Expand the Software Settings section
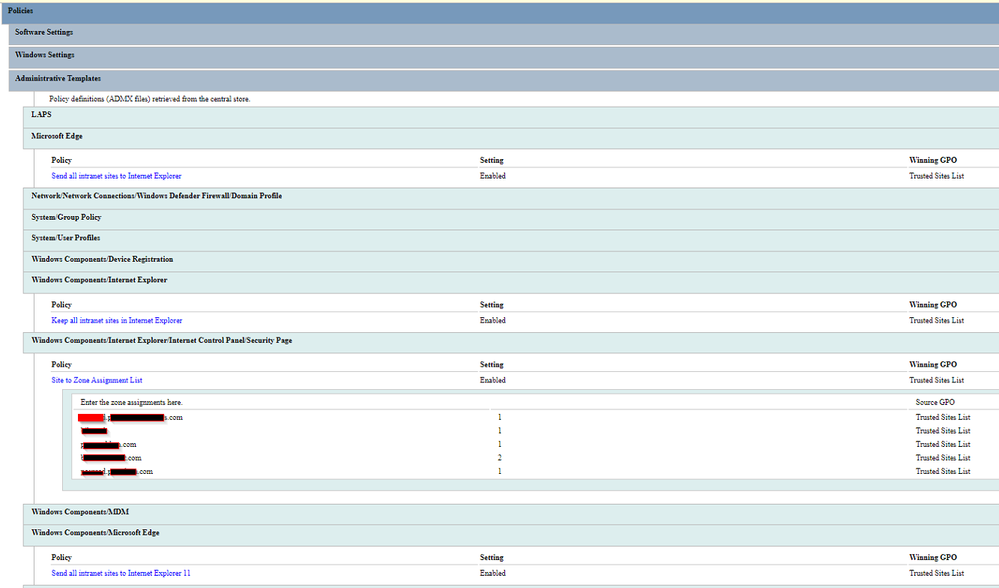The image size is (999, 588). [504, 33]
